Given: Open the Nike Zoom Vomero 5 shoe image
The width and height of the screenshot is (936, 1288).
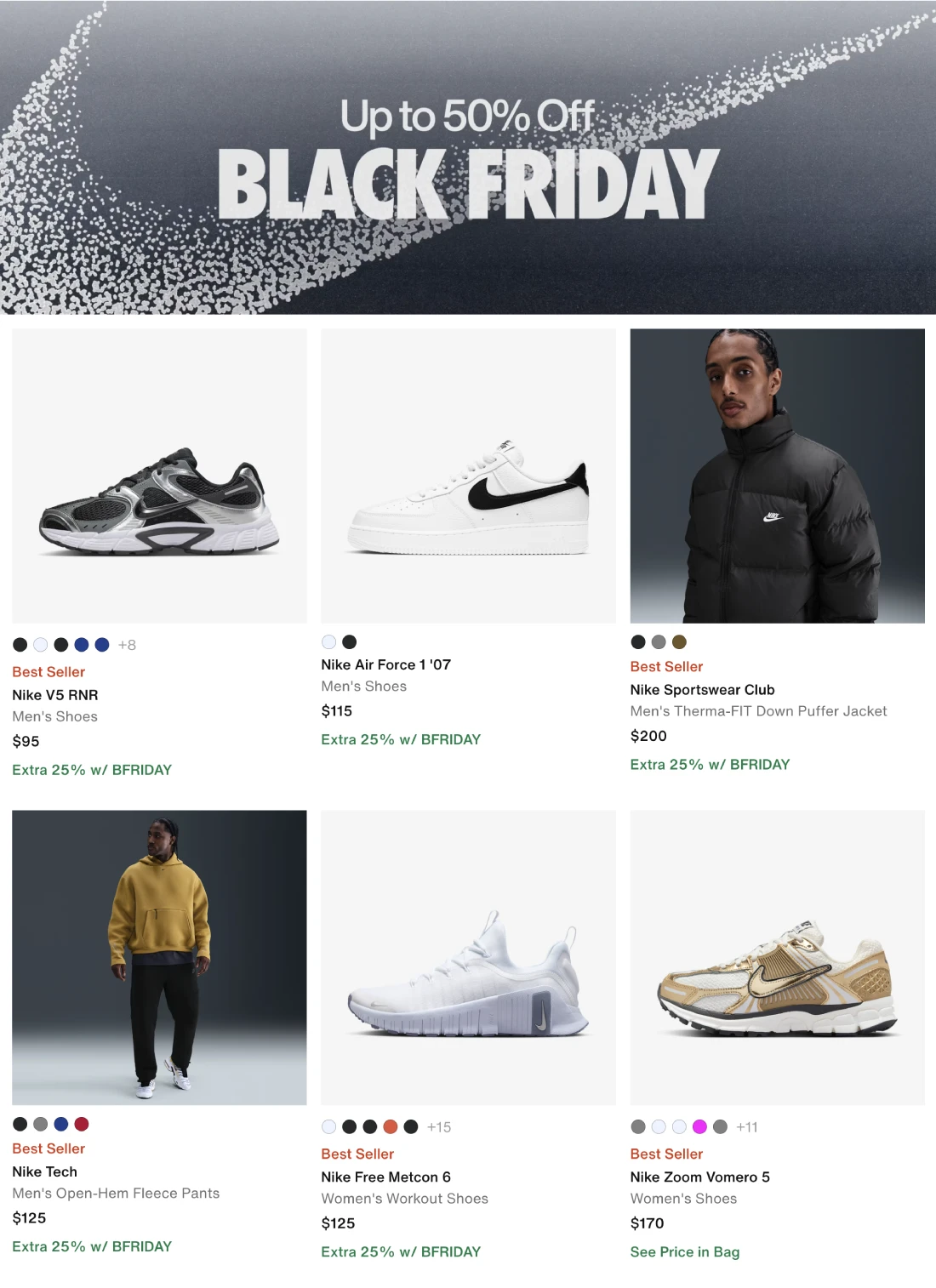Looking at the screenshot, I should pos(777,957).
